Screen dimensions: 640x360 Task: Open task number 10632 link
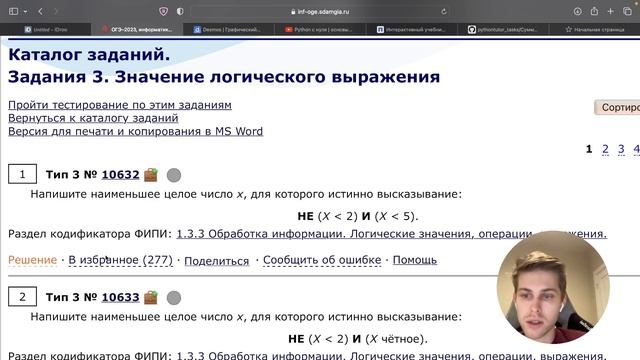120,175
